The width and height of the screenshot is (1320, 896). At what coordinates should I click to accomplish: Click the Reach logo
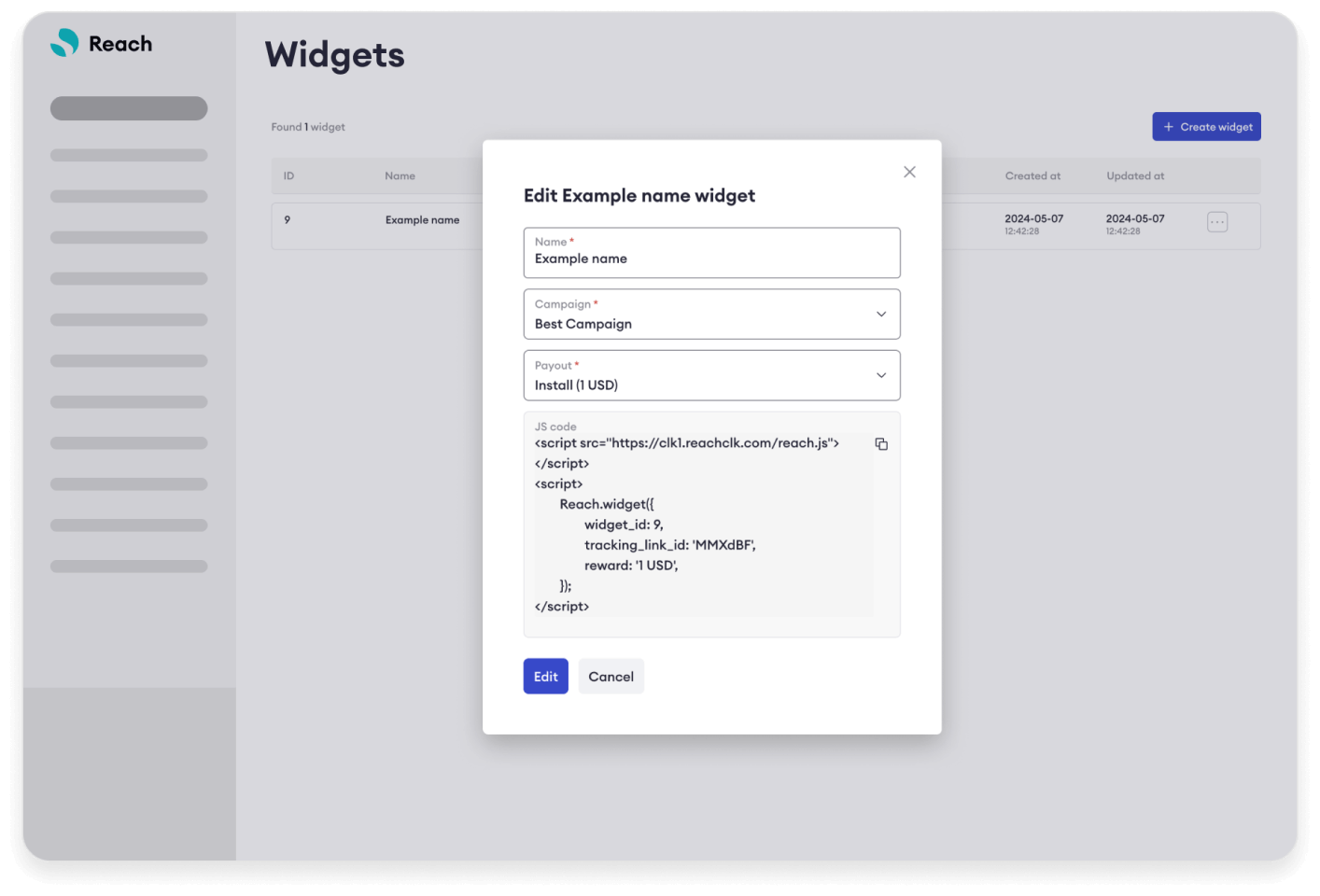click(x=102, y=43)
